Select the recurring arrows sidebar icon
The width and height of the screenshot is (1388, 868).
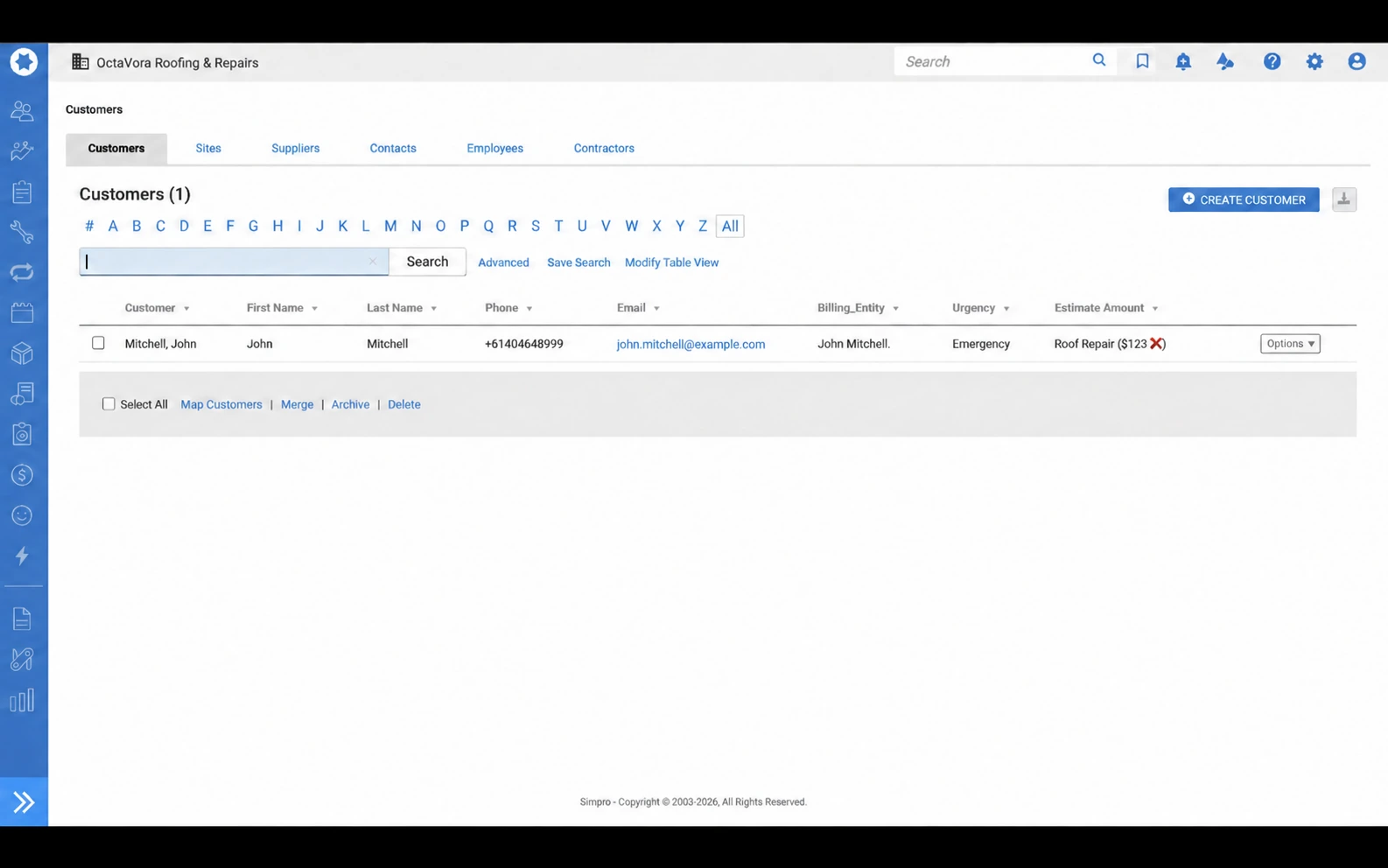click(22, 272)
